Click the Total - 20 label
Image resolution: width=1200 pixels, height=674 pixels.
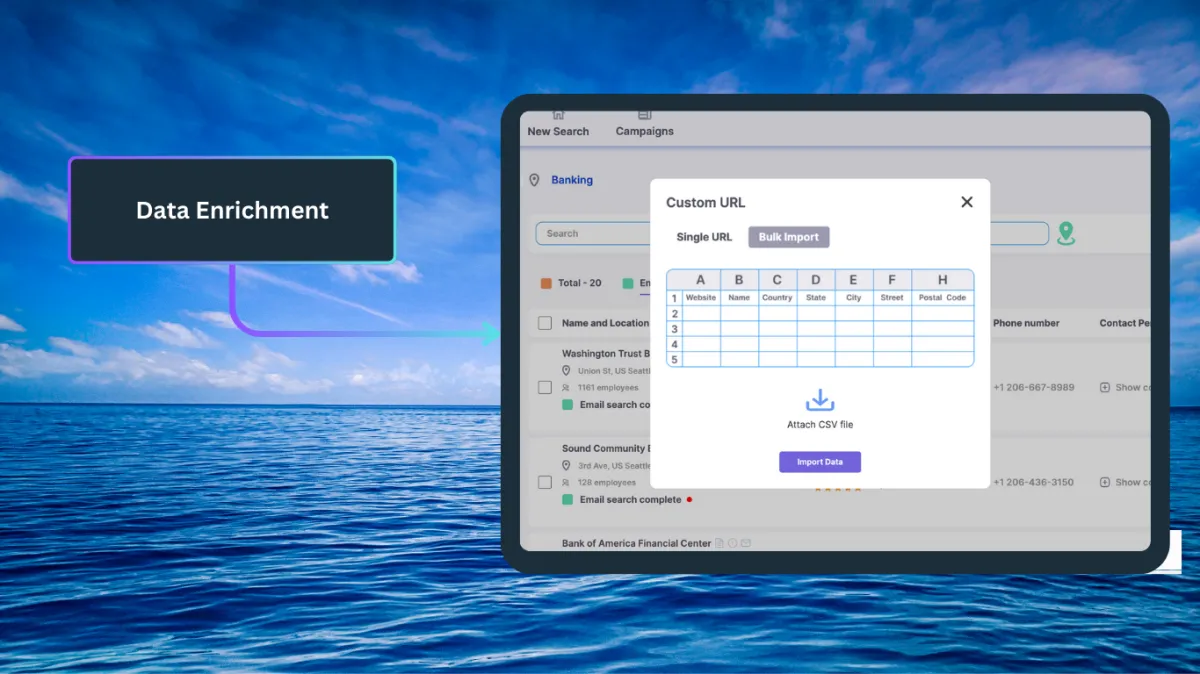pos(580,283)
